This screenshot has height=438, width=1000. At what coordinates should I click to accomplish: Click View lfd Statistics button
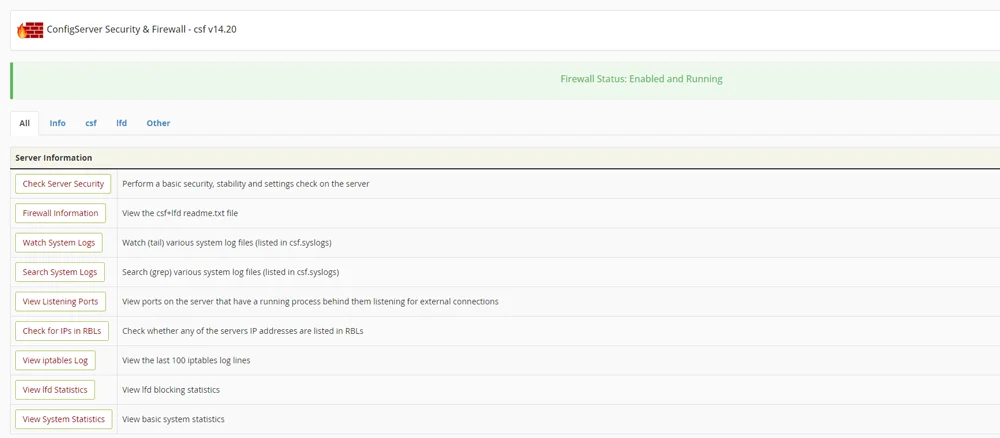click(55, 390)
